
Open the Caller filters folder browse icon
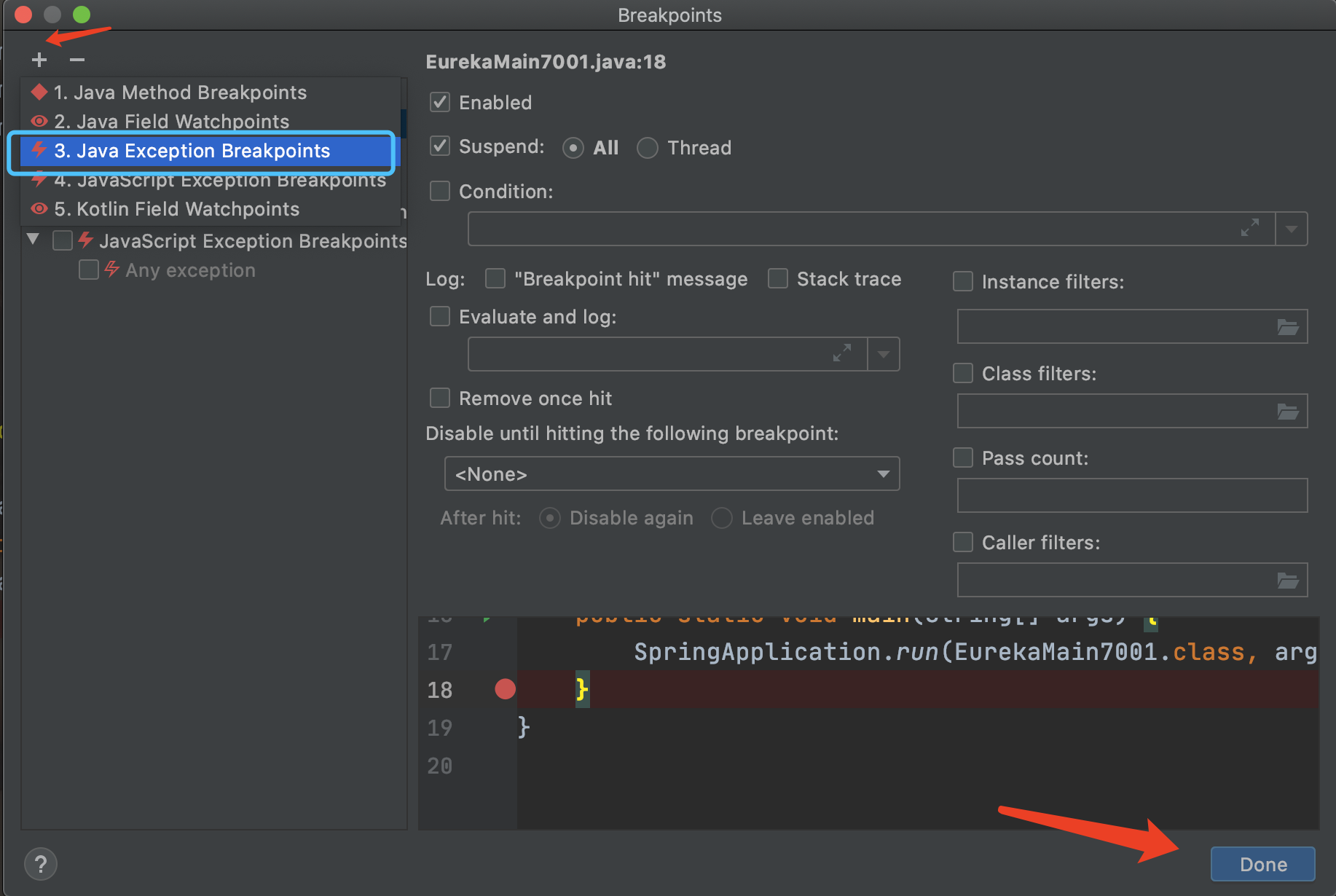click(1288, 581)
